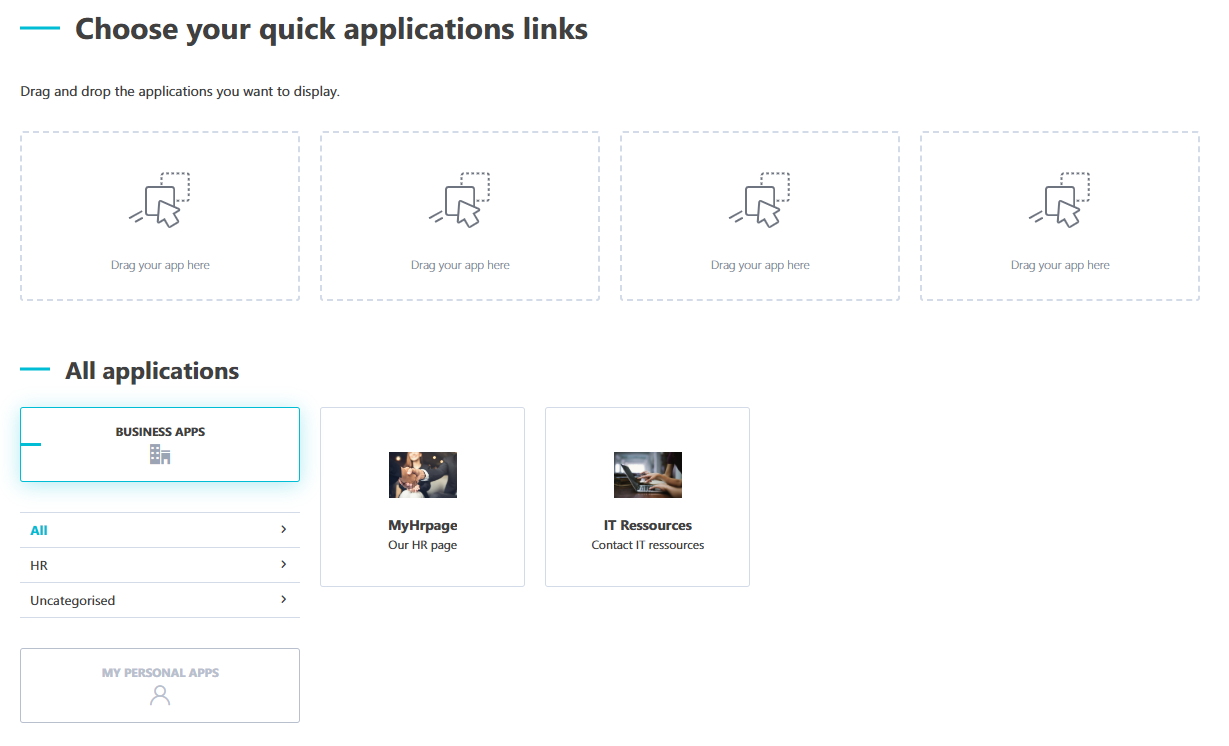This screenshot has width=1229, height=746.
Task: Click the drag icon in third slot
Action: pos(760,200)
